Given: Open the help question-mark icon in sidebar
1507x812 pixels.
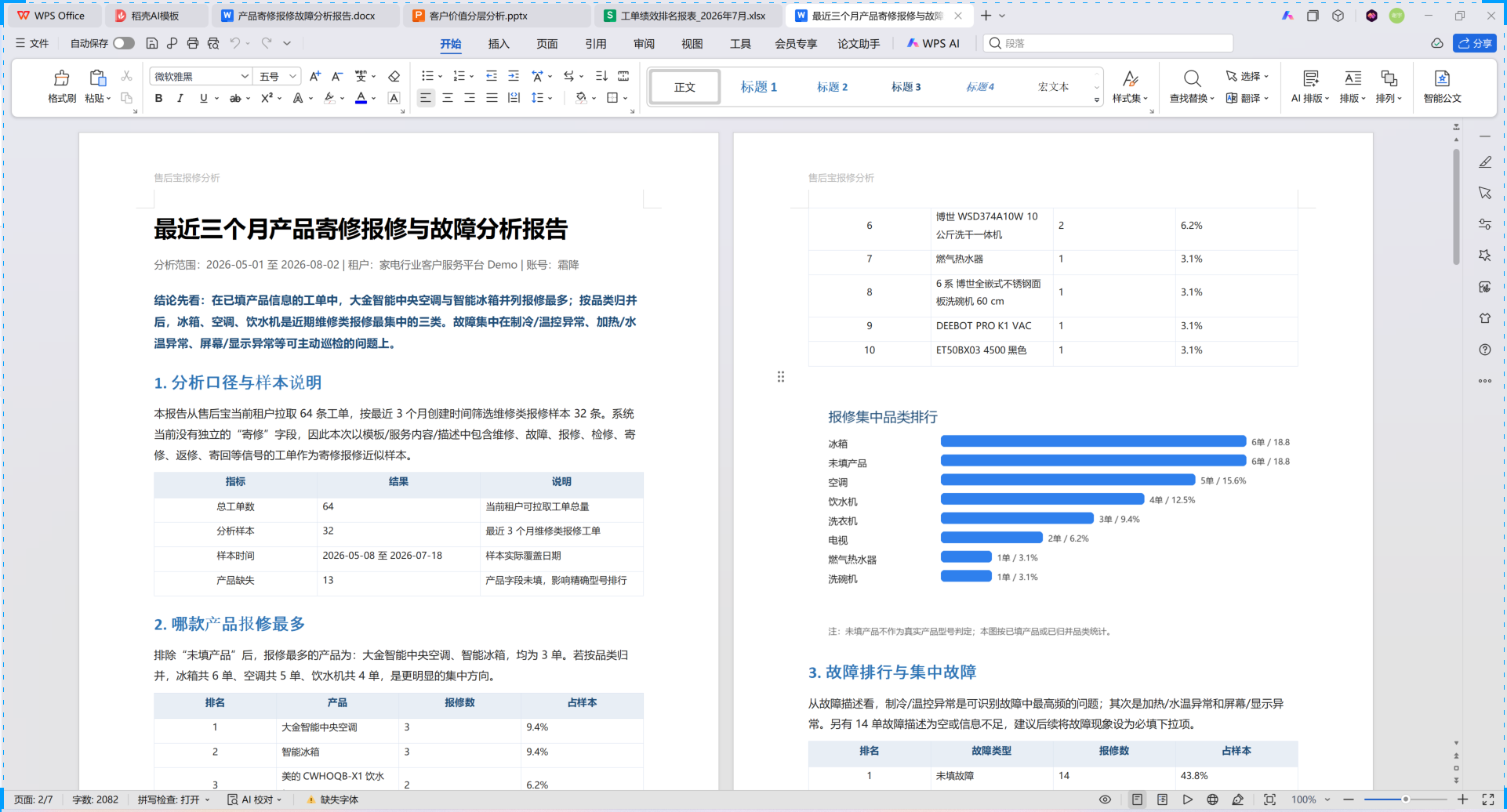Looking at the screenshot, I should pos(1485,350).
